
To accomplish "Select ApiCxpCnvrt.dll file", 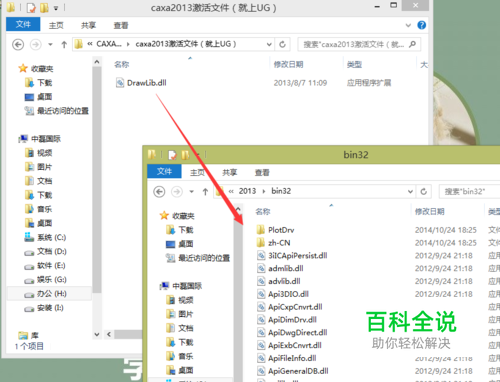I will coord(289,307).
